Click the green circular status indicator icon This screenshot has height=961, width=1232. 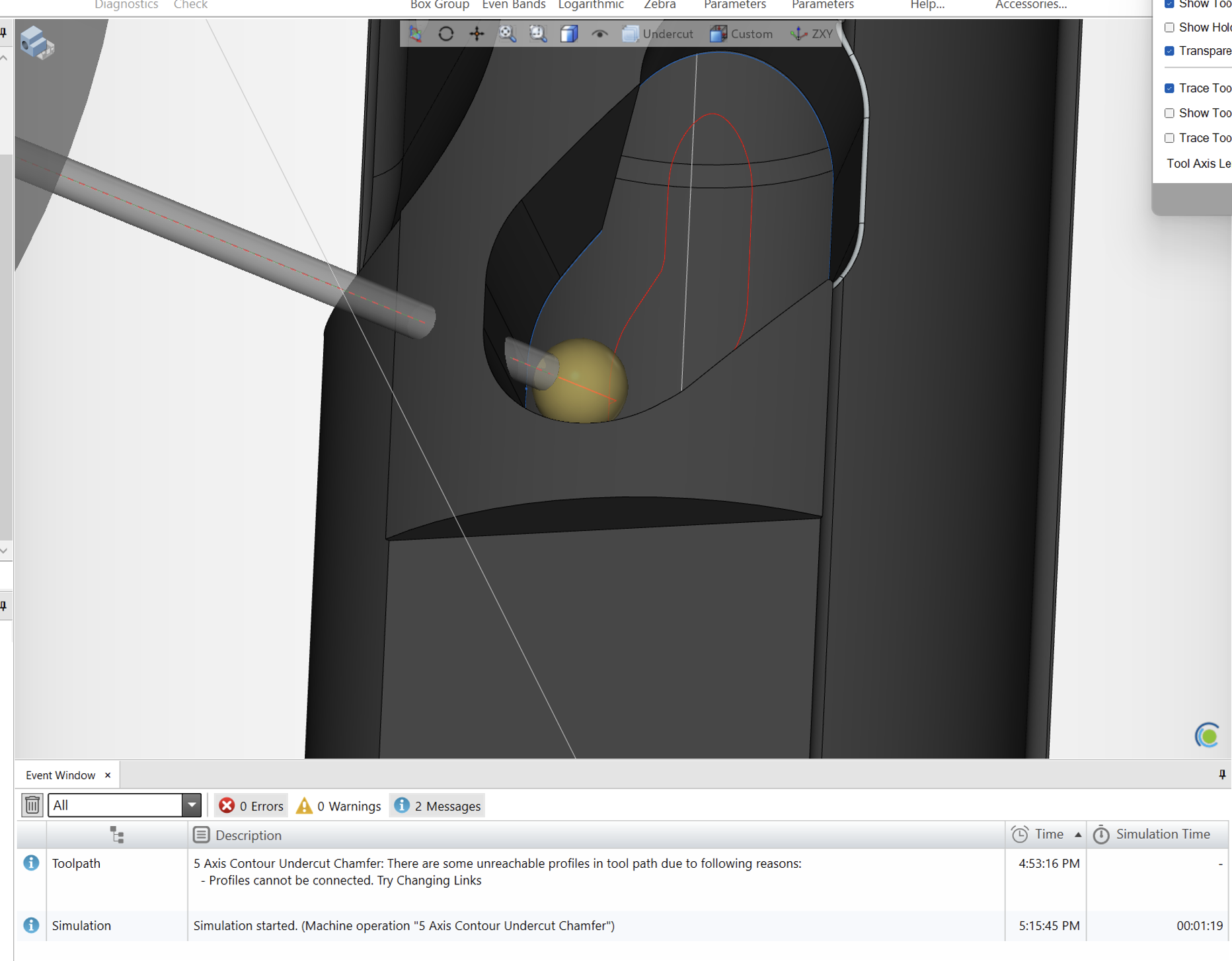tap(1208, 735)
